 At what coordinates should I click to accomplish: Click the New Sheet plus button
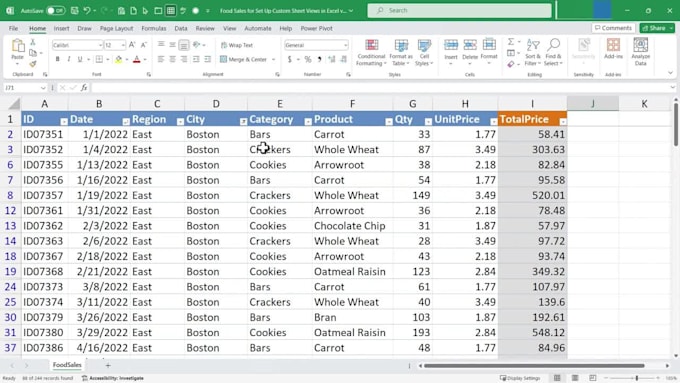coord(108,366)
